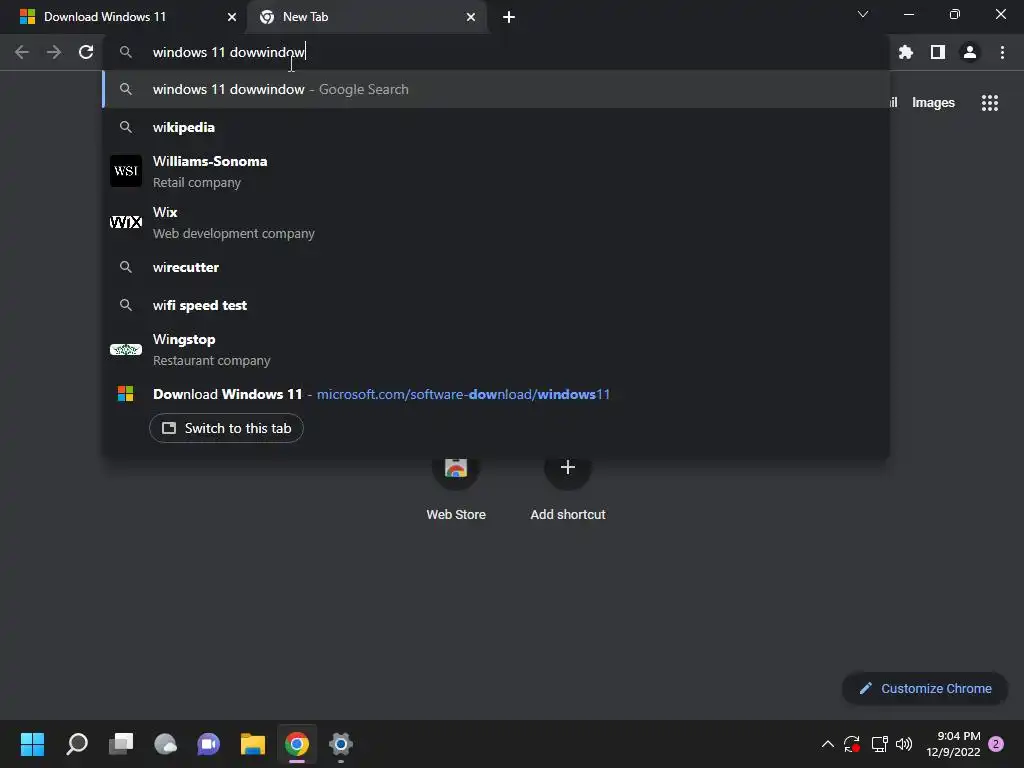The height and width of the screenshot is (768, 1024).
Task: Open the Chrome profile avatar
Action: [x=970, y=52]
